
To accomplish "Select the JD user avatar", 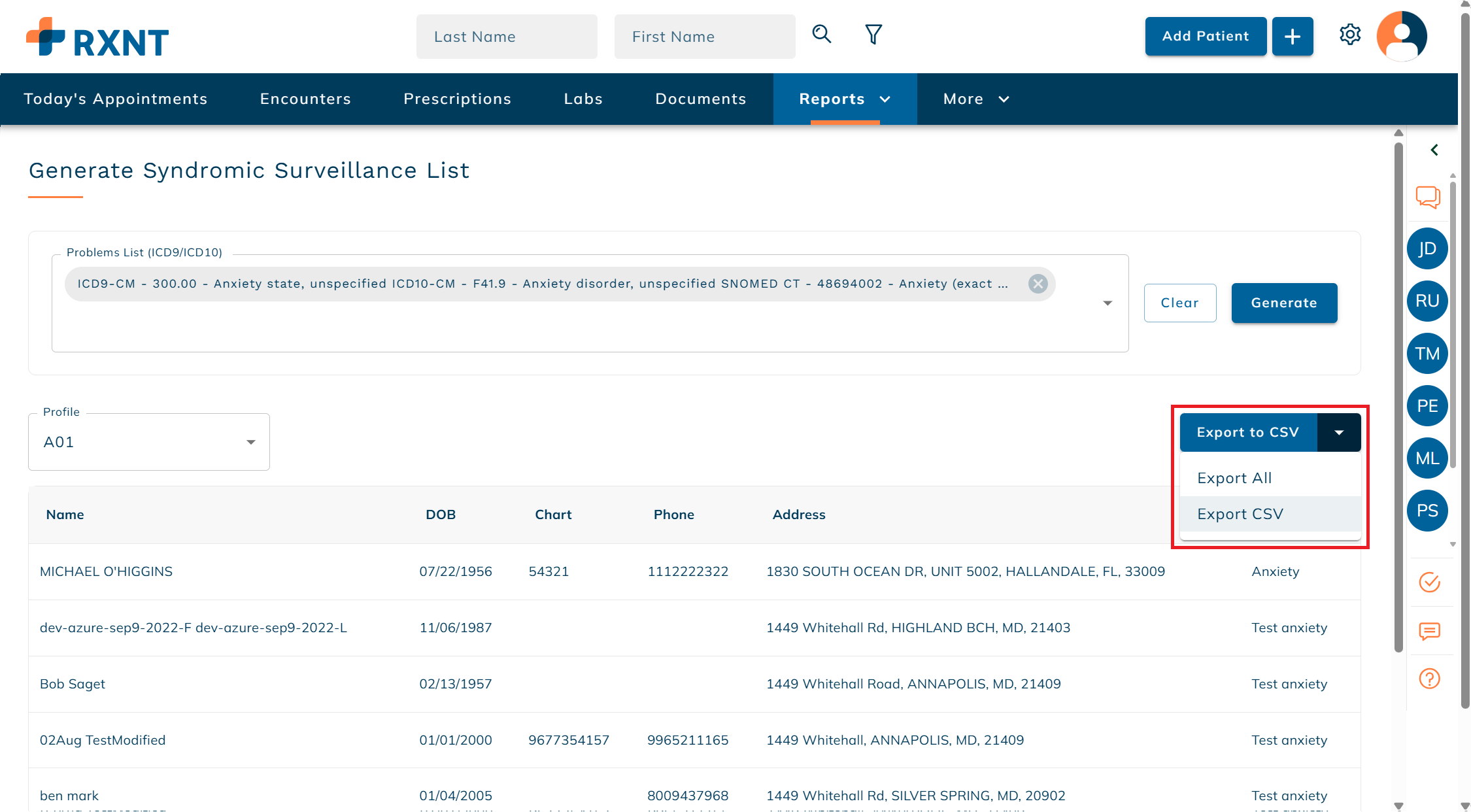I will click(x=1427, y=248).
